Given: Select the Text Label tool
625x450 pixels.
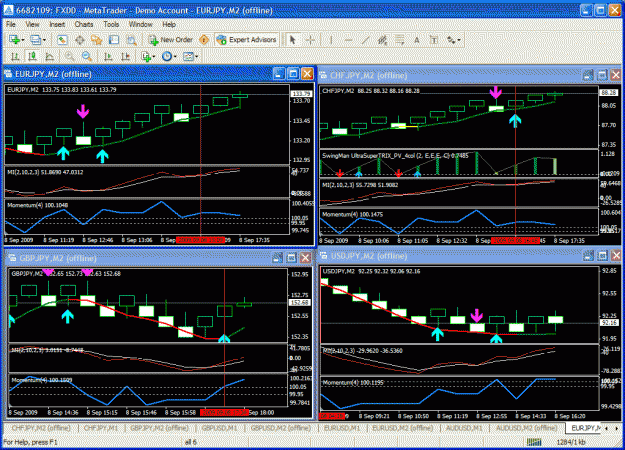Looking at the screenshot, I should 434,40.
